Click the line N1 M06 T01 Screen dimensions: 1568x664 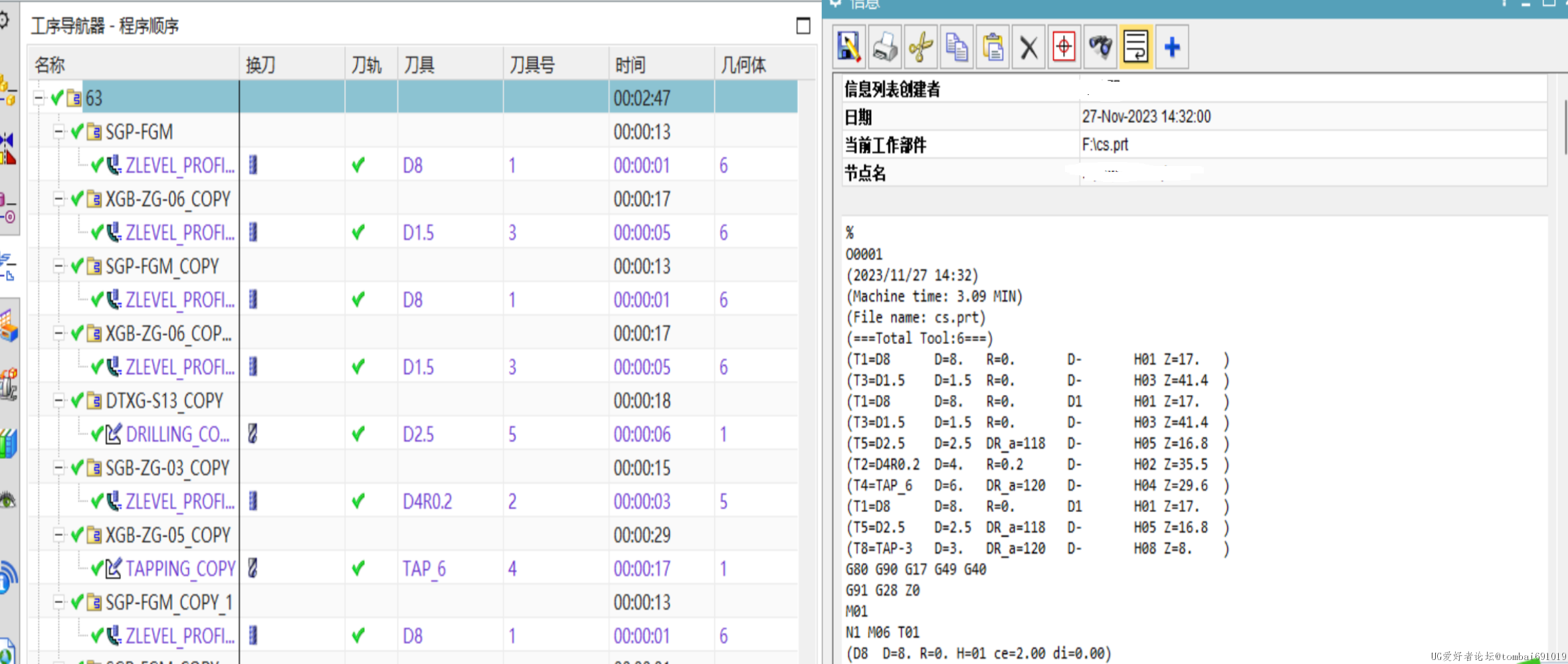(882, 632)
